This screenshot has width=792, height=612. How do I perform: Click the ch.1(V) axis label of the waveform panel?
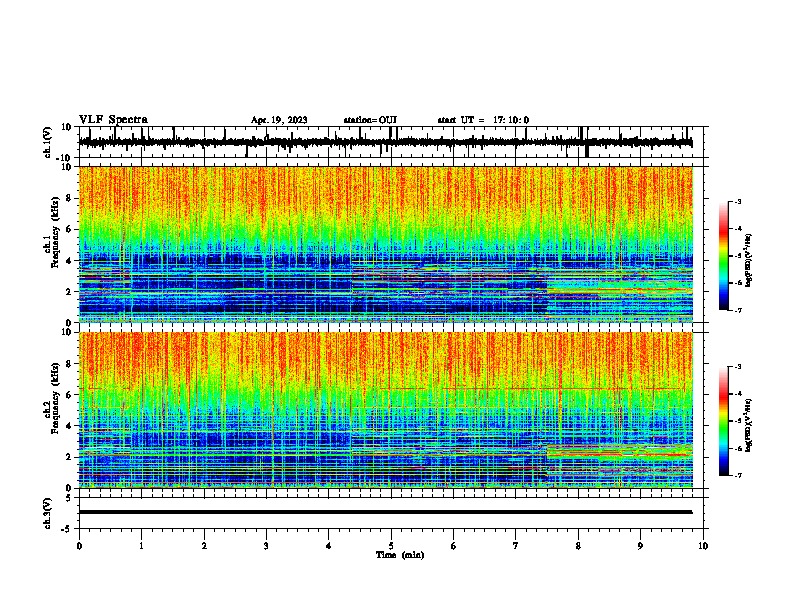click(47, 142)
